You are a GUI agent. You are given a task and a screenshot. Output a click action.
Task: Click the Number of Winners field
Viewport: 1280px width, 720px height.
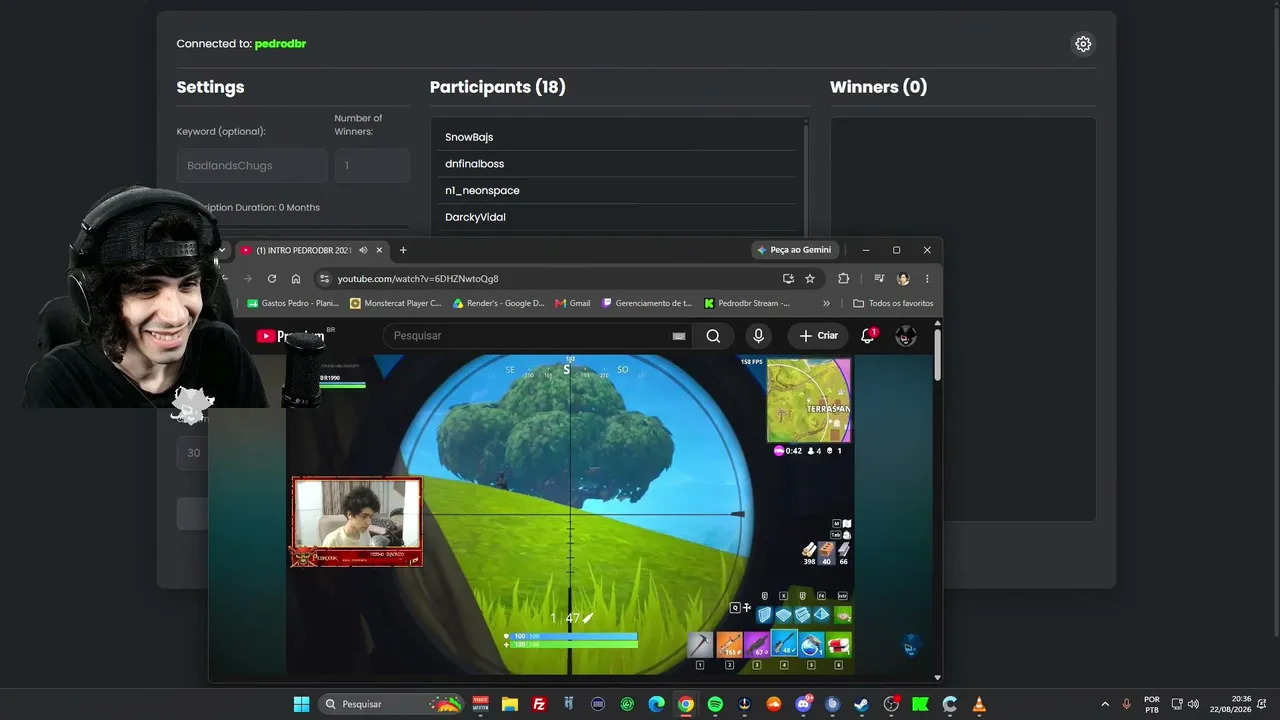tap(372, 166)
